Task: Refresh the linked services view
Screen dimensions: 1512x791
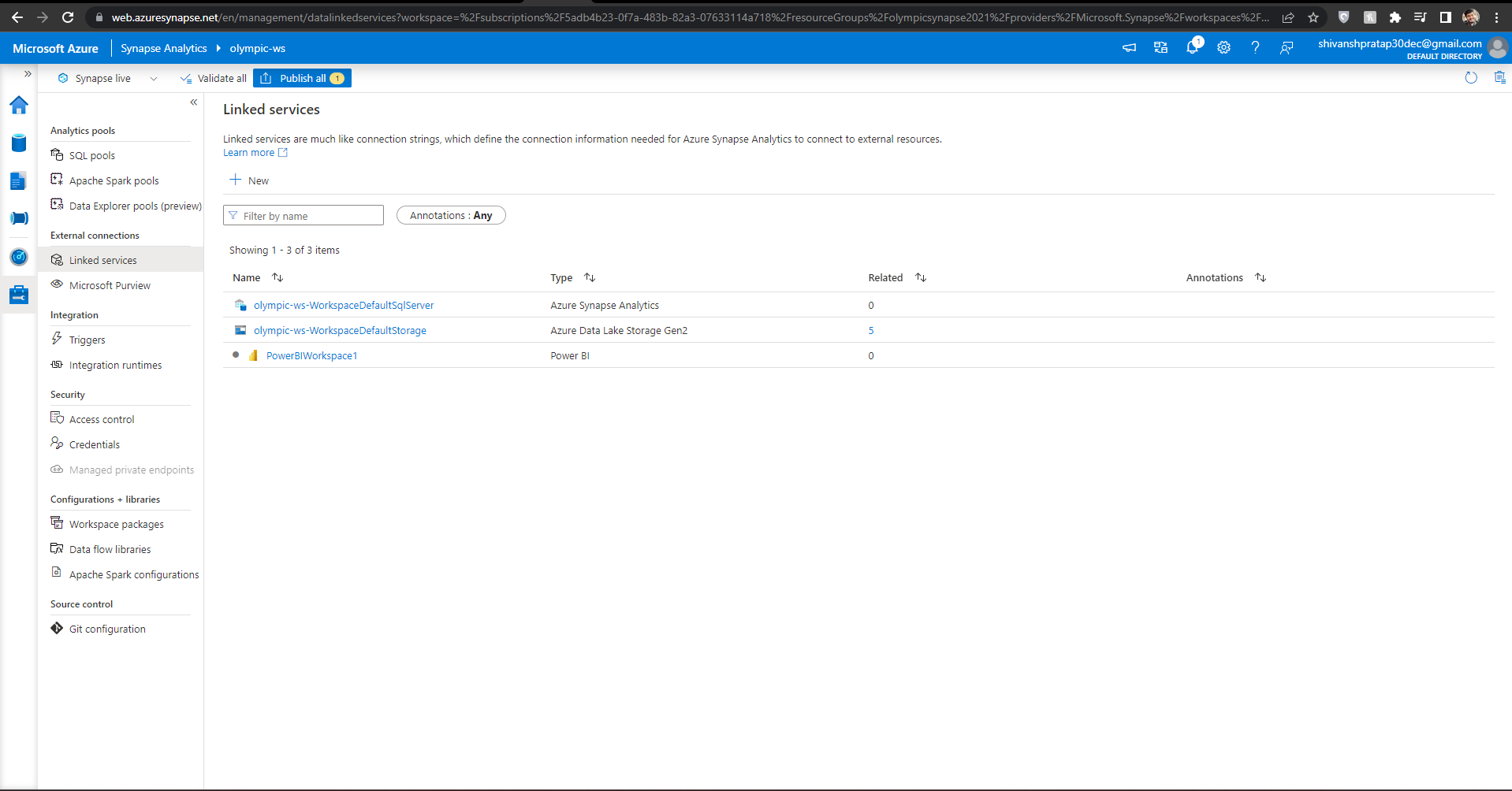Action: tap(1471, 77)
